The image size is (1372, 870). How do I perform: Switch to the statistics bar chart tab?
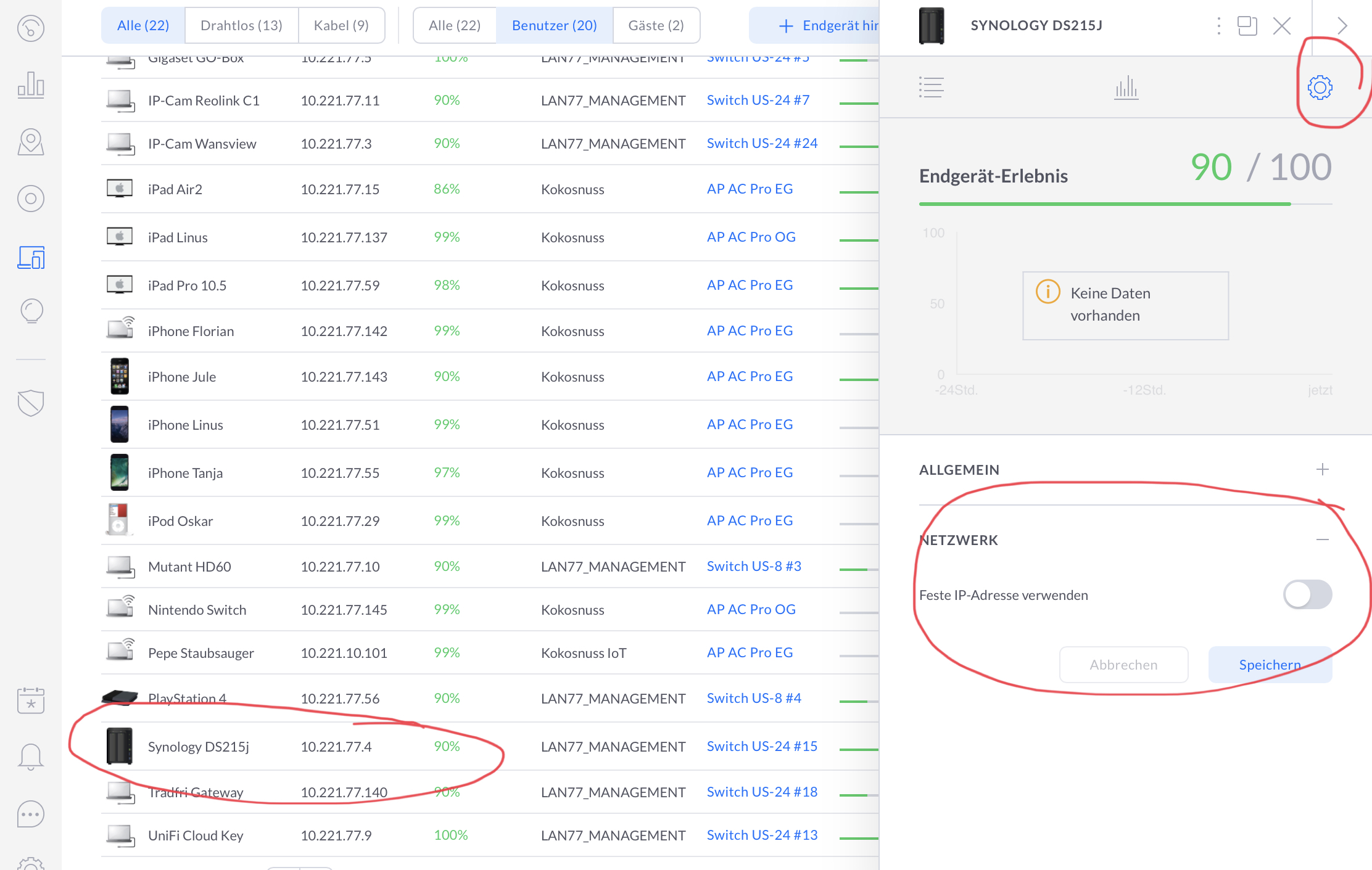coord(1126,88)
